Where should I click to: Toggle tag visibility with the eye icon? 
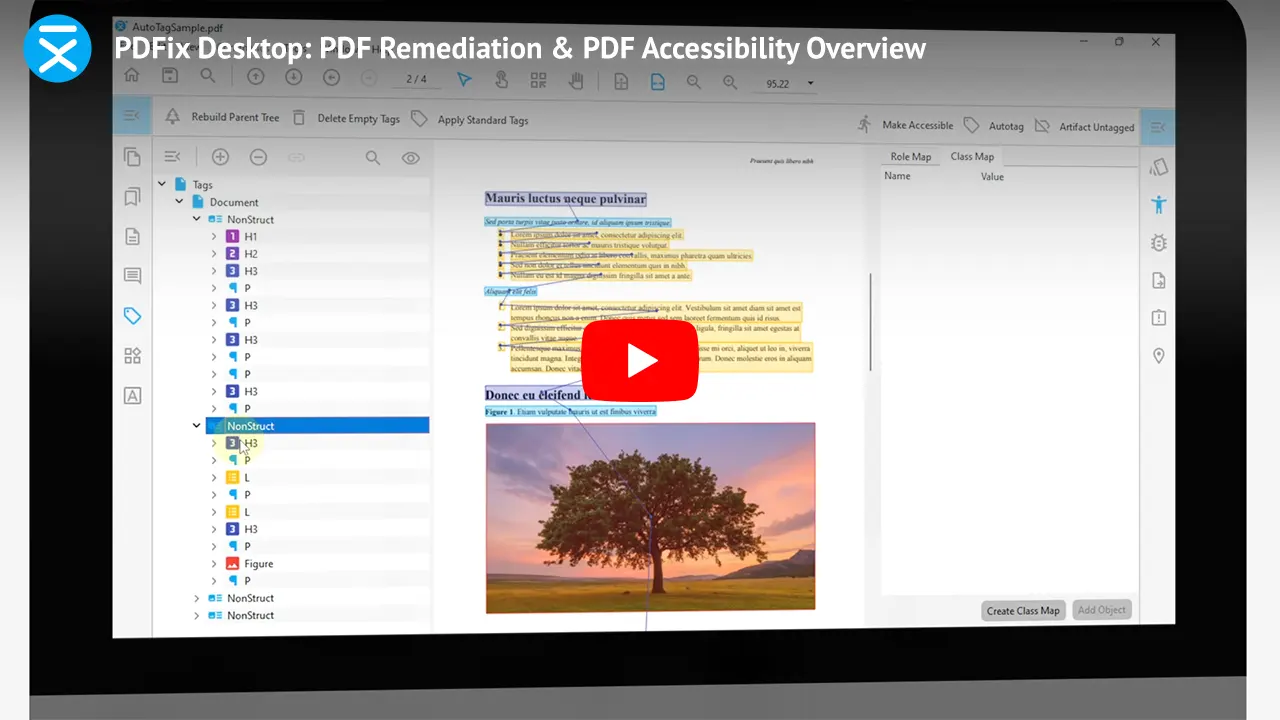410,158
